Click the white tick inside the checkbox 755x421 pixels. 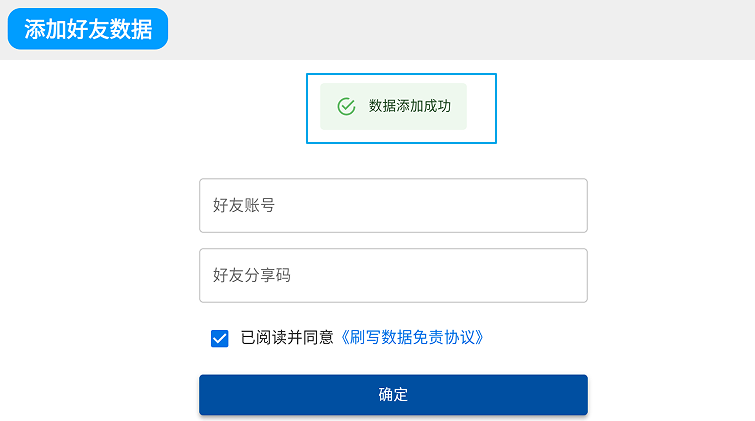click(x=220, y=339)
